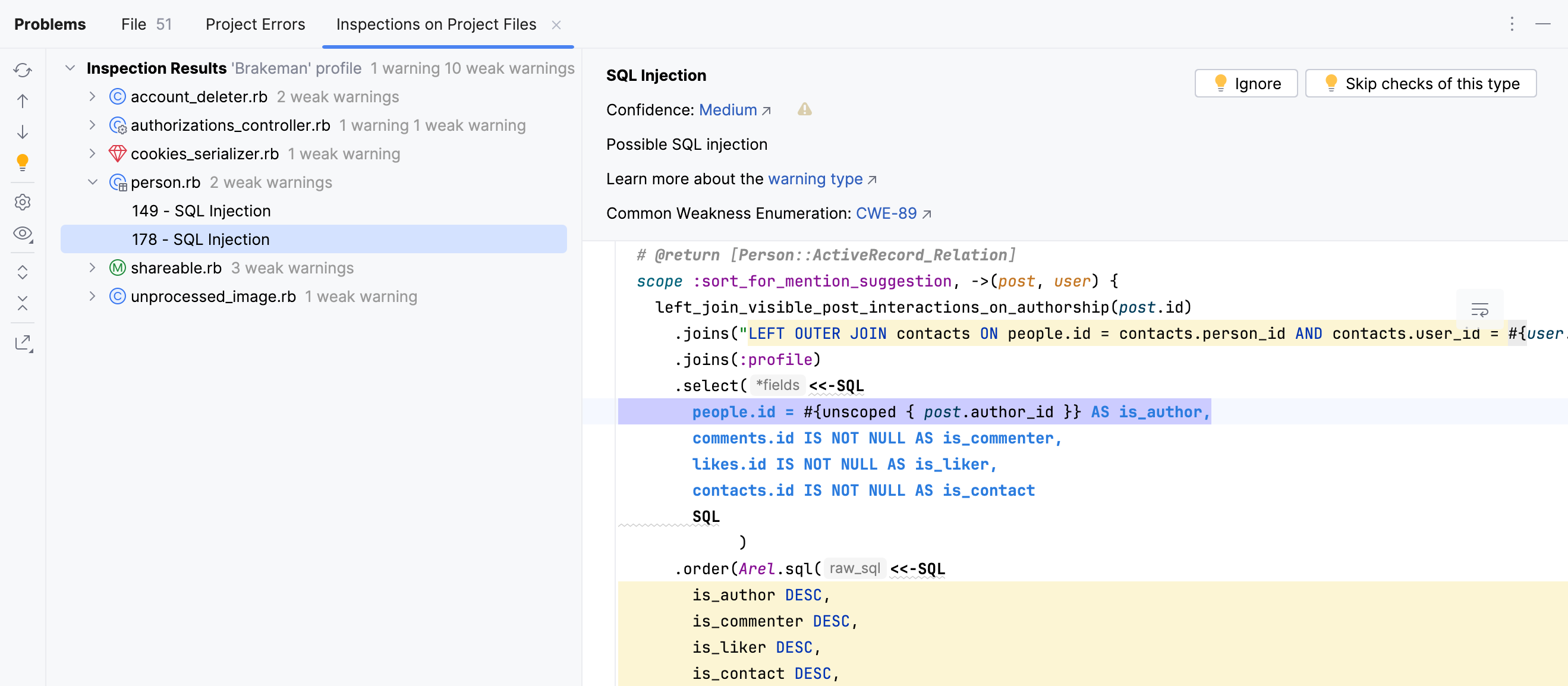This screenshot has height=686, width=1568.
Task: Expand all tree nodes
Action: (23, 273)
